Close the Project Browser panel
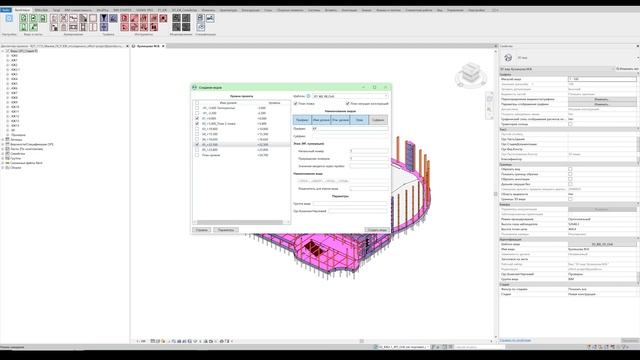 [x=127, y=46]
